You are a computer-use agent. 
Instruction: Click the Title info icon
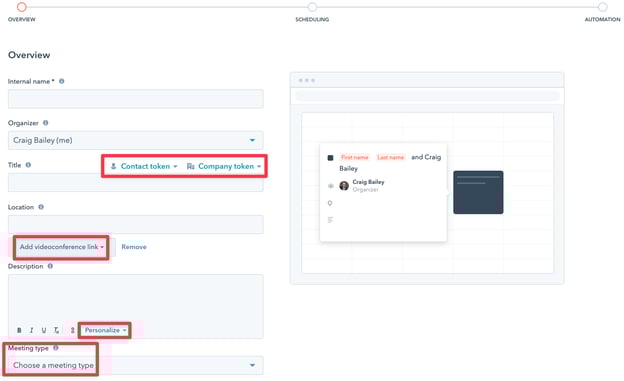tap(28, 165)
